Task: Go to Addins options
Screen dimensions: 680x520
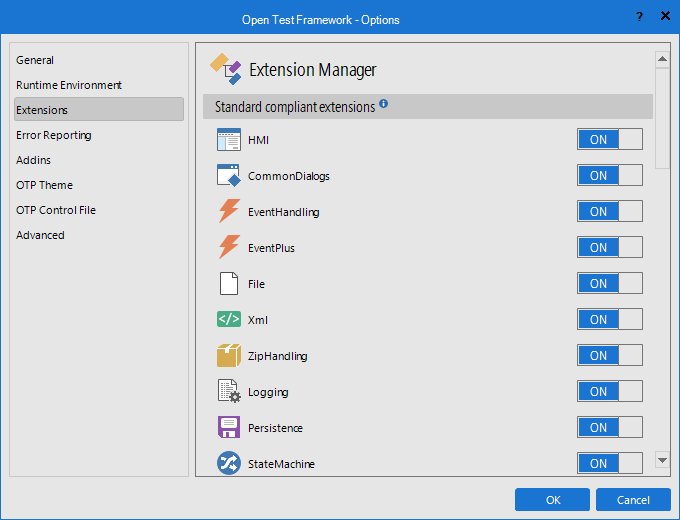Action: [99, 160]
